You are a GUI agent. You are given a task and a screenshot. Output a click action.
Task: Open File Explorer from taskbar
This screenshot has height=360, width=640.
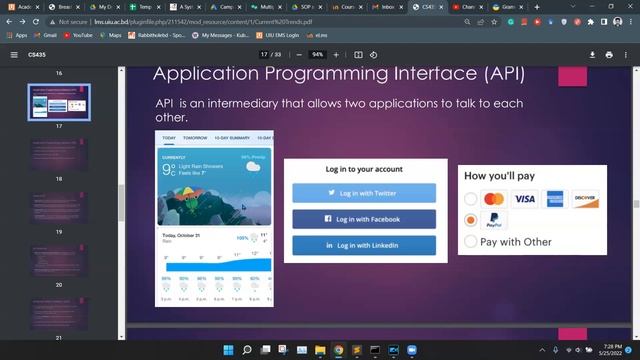point(320,350)
